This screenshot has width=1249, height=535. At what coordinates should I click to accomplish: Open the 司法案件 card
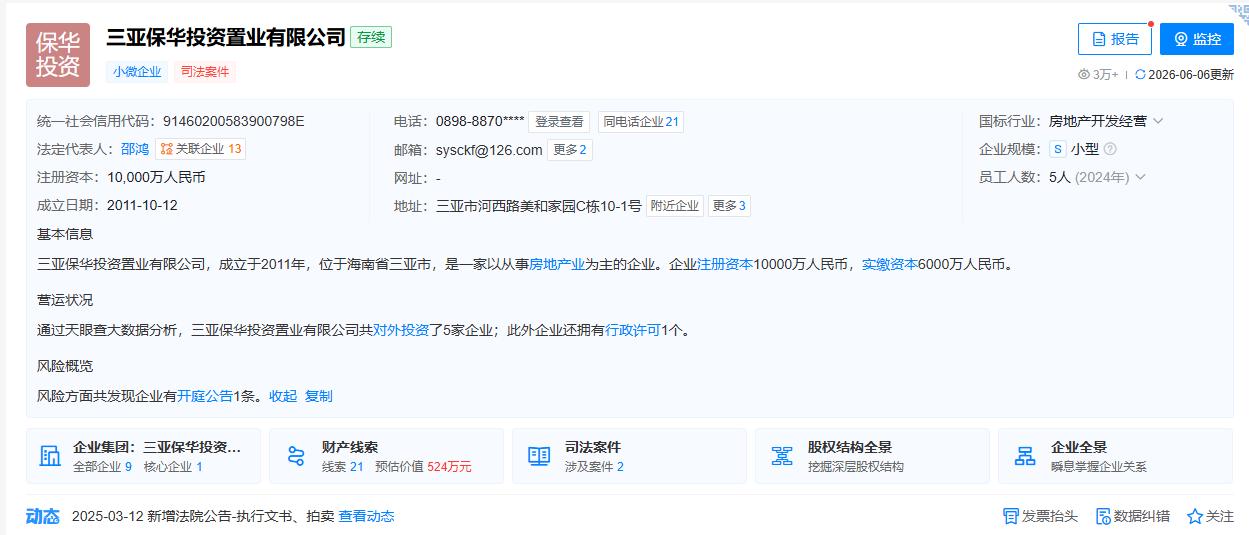point(629,456)
